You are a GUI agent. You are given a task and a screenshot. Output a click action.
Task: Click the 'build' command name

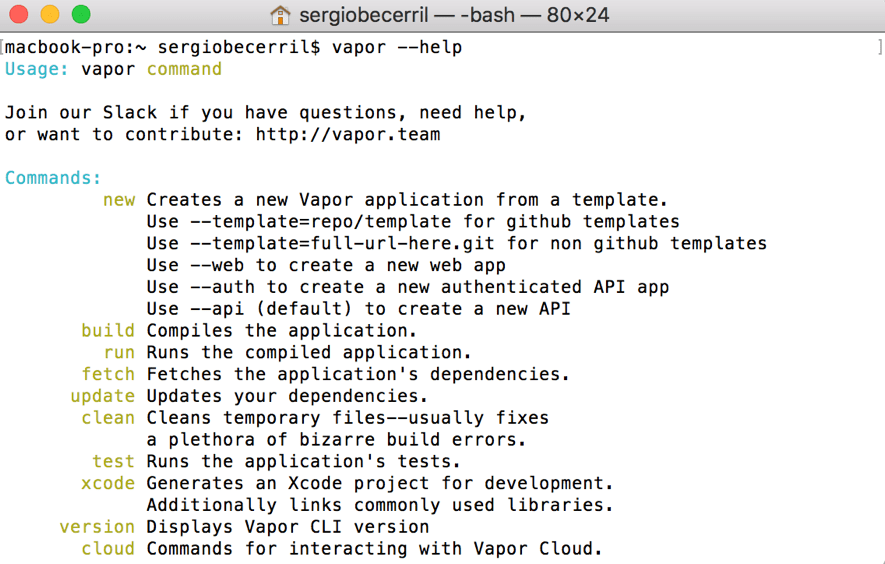108,330
